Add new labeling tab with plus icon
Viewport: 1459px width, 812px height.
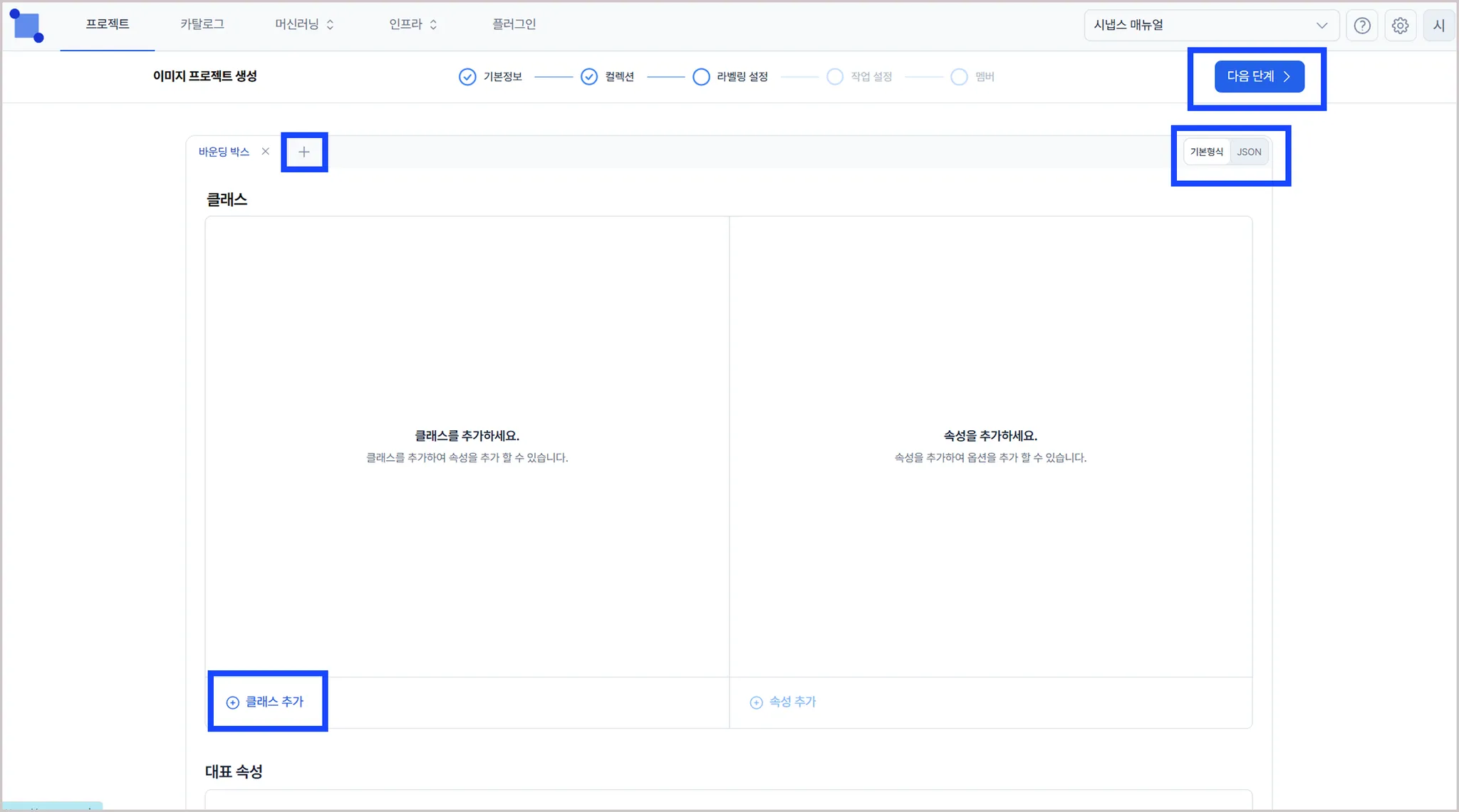tap(304, 152)
